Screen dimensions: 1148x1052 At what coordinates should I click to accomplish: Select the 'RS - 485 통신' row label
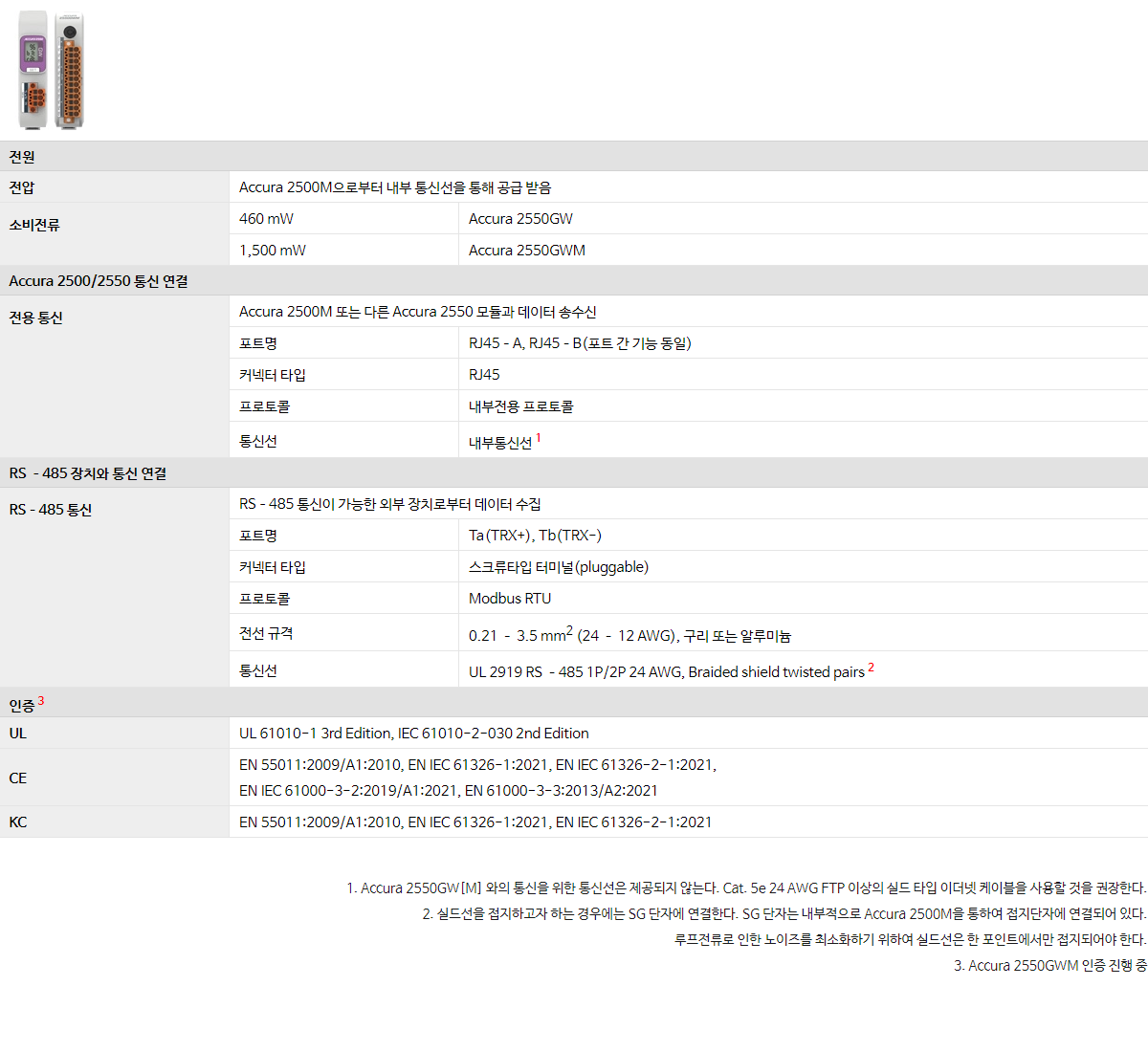pyautogui.click(x=51, y=510)
